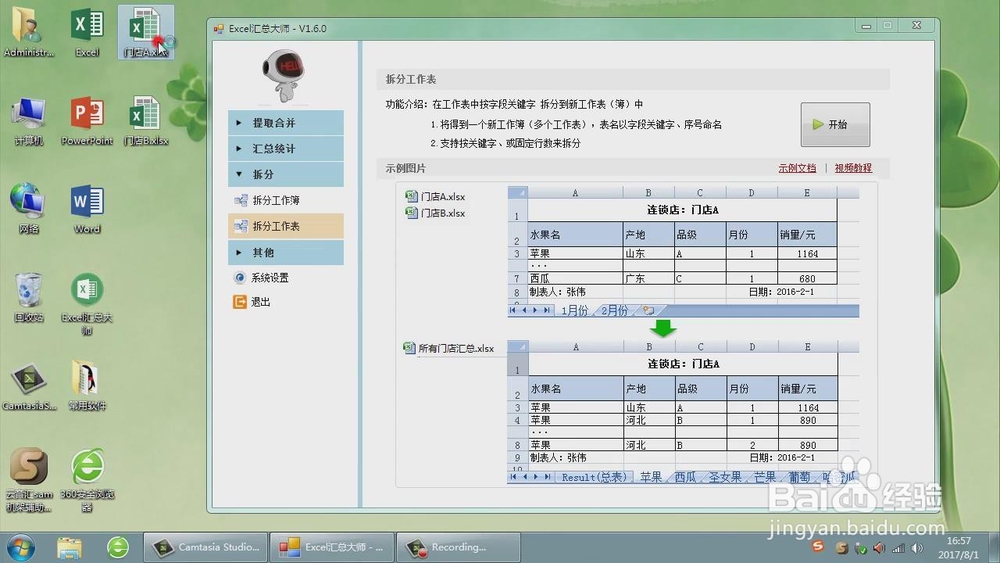1000x563 pixels.
Task: Switch to Excel汇总大师 taskbar button
Action: point(332,547)
